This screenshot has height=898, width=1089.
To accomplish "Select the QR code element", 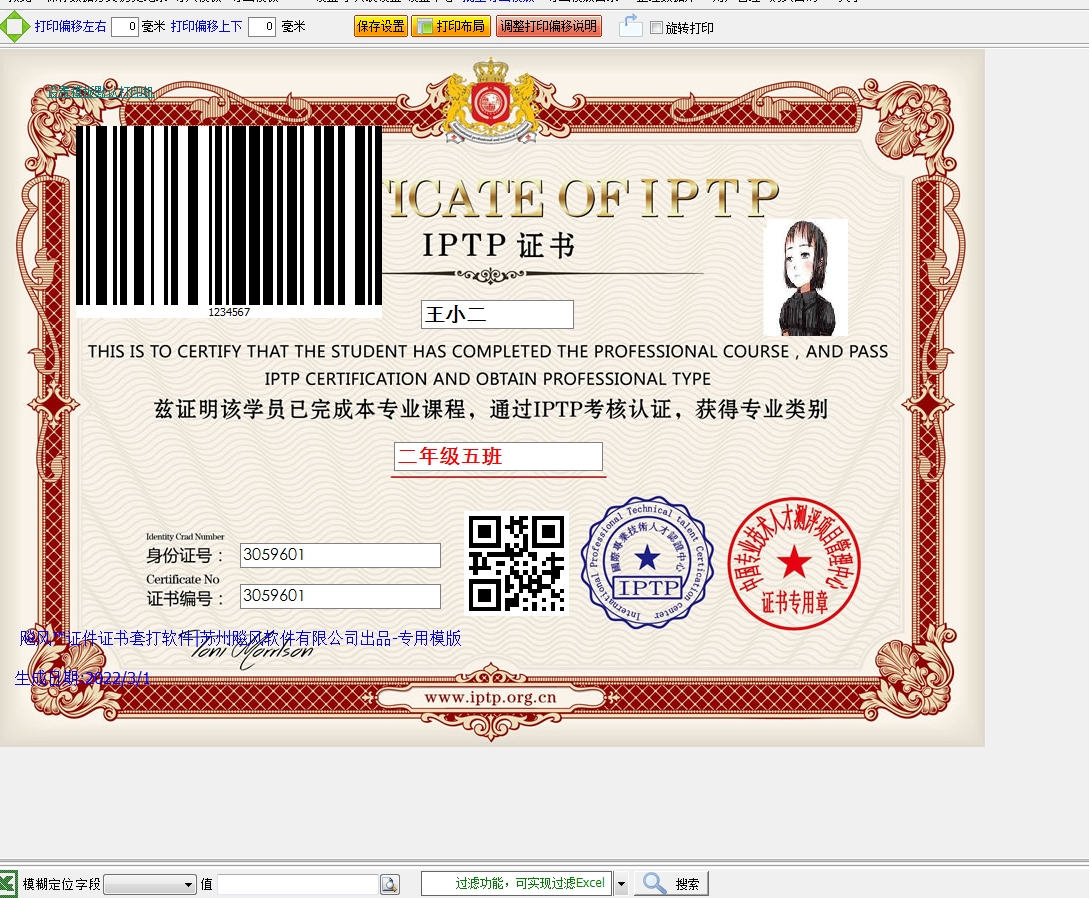I will pyautogui.click(x=516, y=563).
